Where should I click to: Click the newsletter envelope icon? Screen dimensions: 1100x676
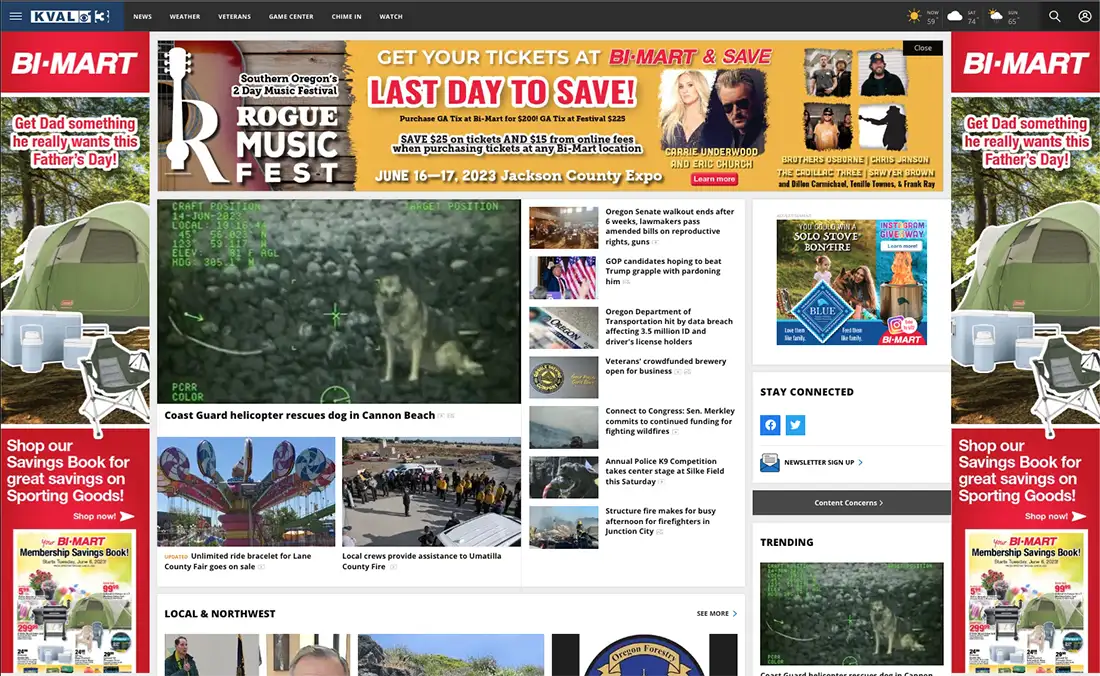pyautogui.click(x=770, y=462)
